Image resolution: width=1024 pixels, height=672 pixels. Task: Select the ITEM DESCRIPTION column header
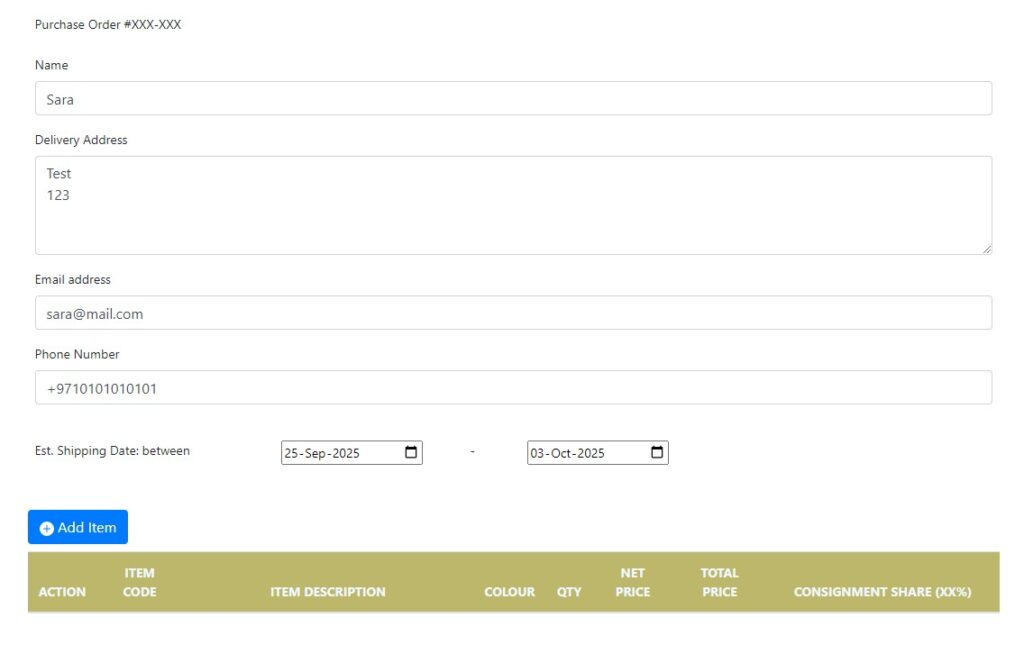click(x=327, y=592)
